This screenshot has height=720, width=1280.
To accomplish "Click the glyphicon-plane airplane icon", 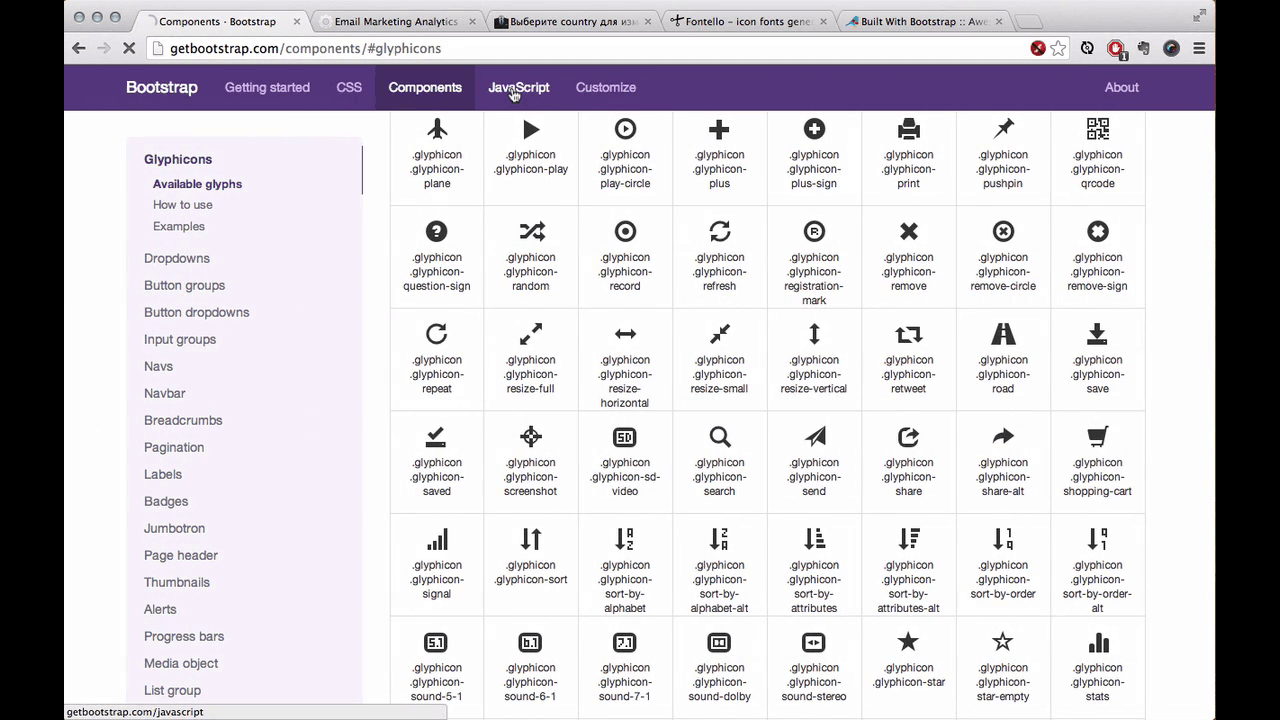I will click(437, 129).
